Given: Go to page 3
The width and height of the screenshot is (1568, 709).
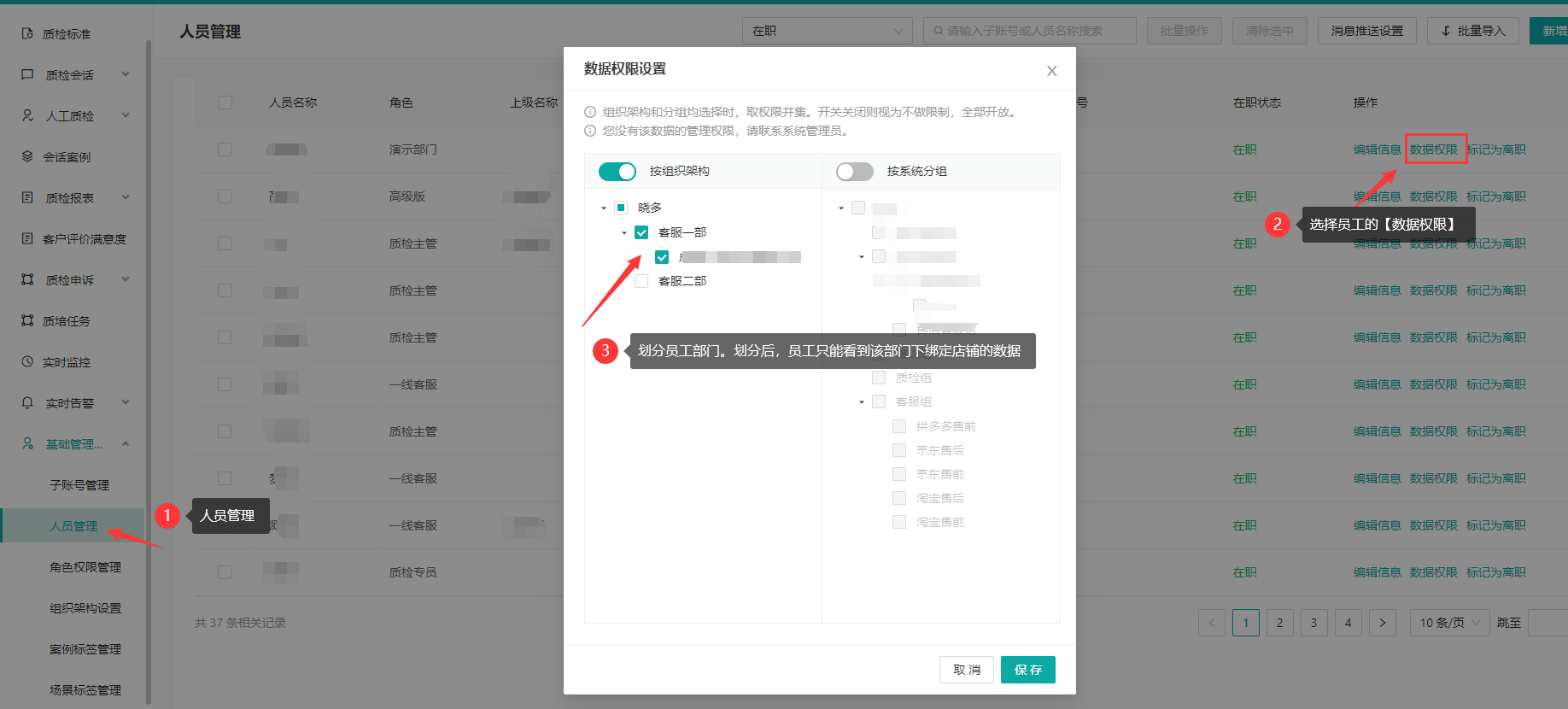Looking at the screenshot, I should click(x=1314, y=623).
